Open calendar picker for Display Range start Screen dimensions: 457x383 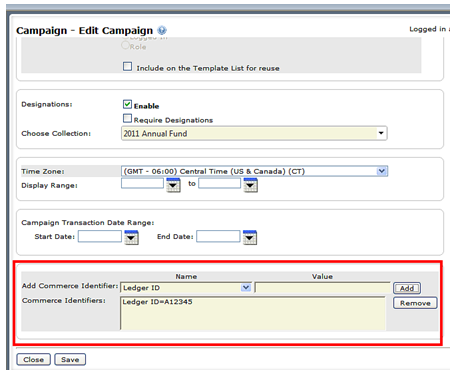click(173, 185)
